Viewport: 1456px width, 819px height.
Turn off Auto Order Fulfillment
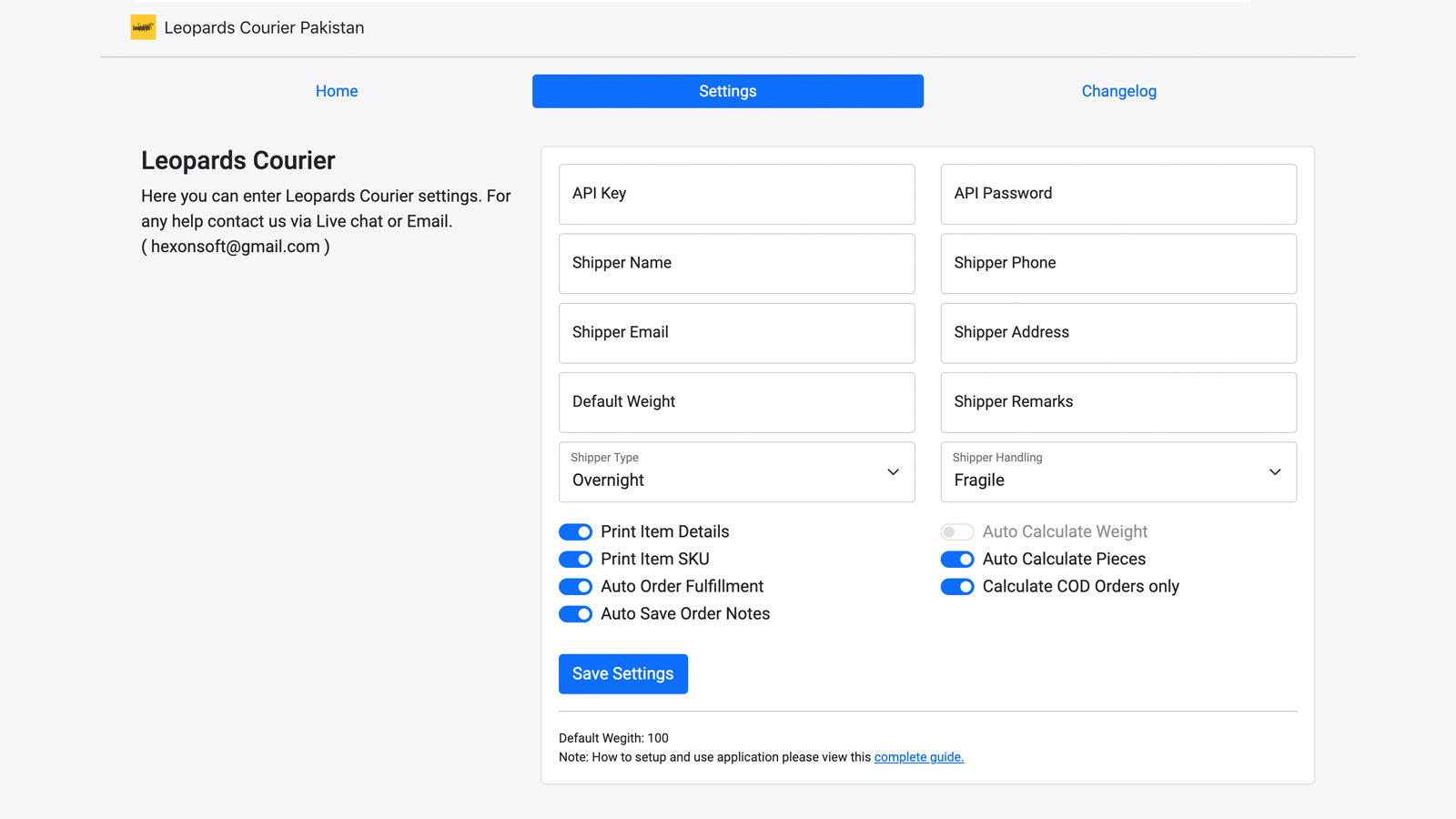(x=575, y=587)
